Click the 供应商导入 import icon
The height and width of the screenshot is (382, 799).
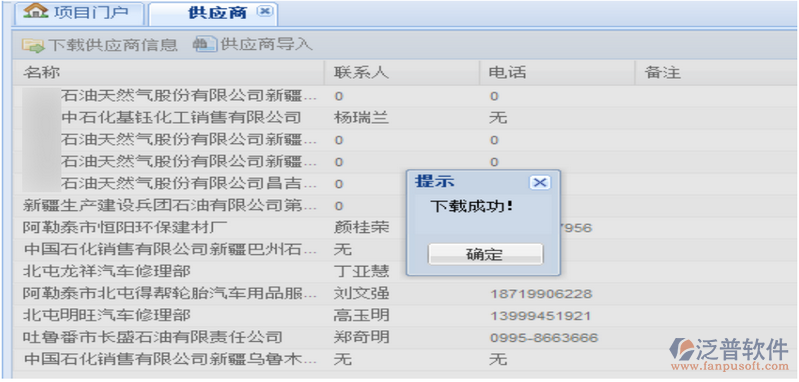pos(204,44)
